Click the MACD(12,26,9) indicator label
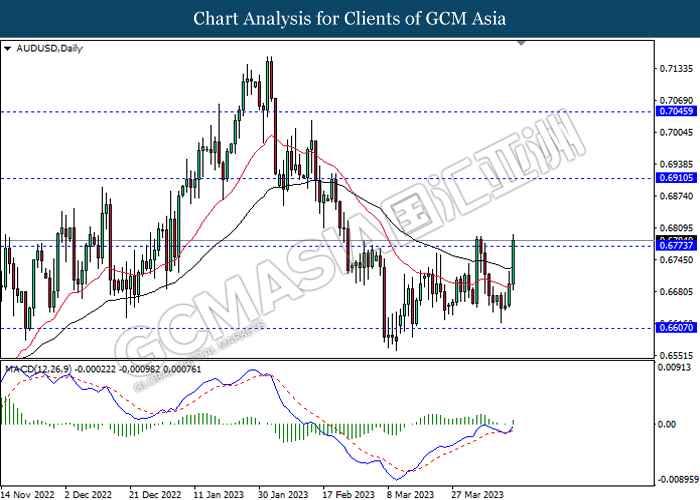The height and width of the screenshot is (500, 700). [x=39, y=369]
